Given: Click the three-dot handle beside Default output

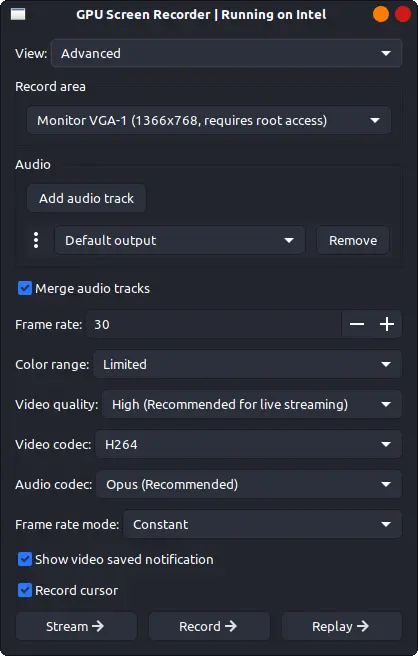Looking at the screenshot, I should 36,240.
